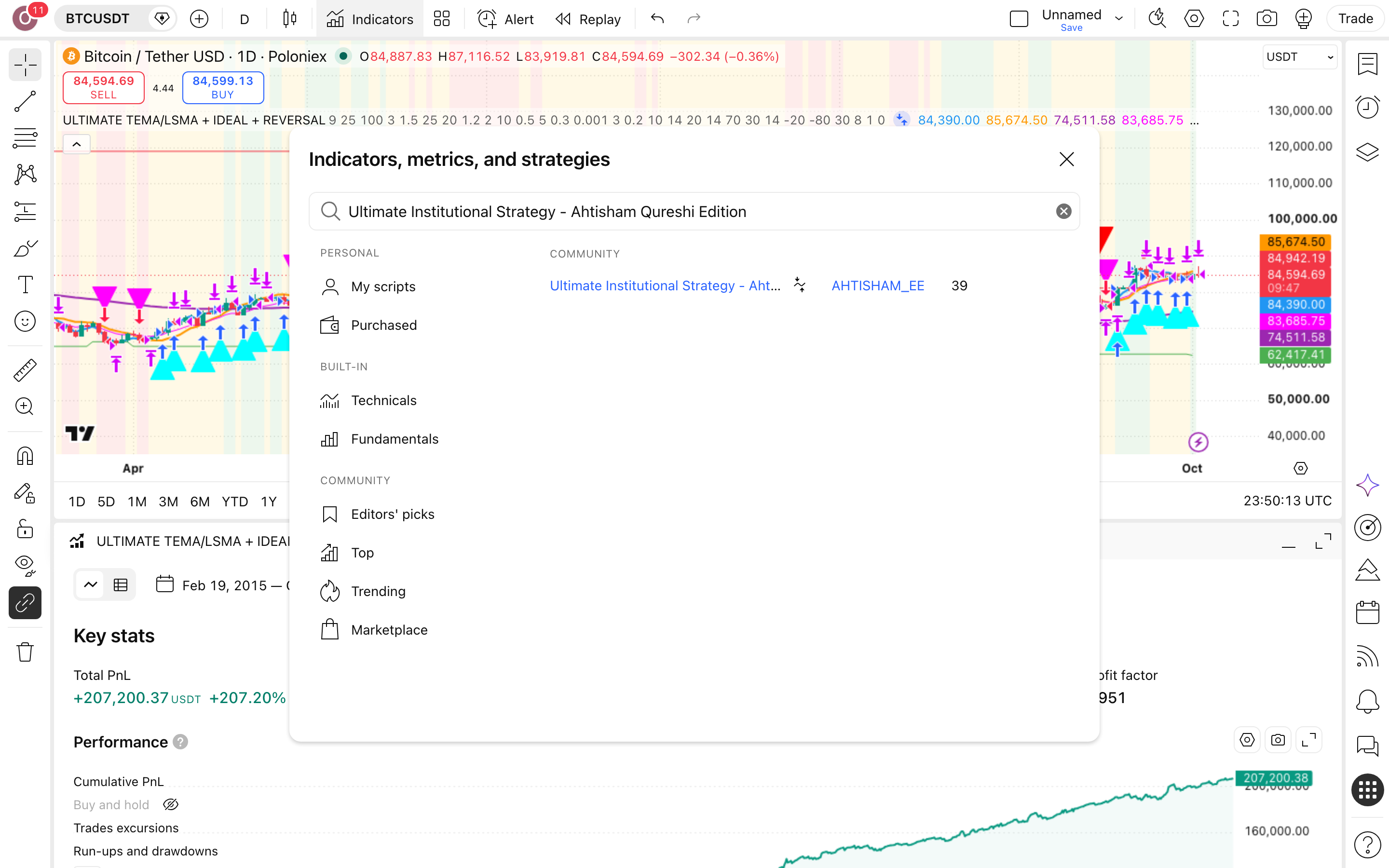Clear the indicator search field
Viewport: 1389px width, 868px height.
click(x=1063, y=211)
